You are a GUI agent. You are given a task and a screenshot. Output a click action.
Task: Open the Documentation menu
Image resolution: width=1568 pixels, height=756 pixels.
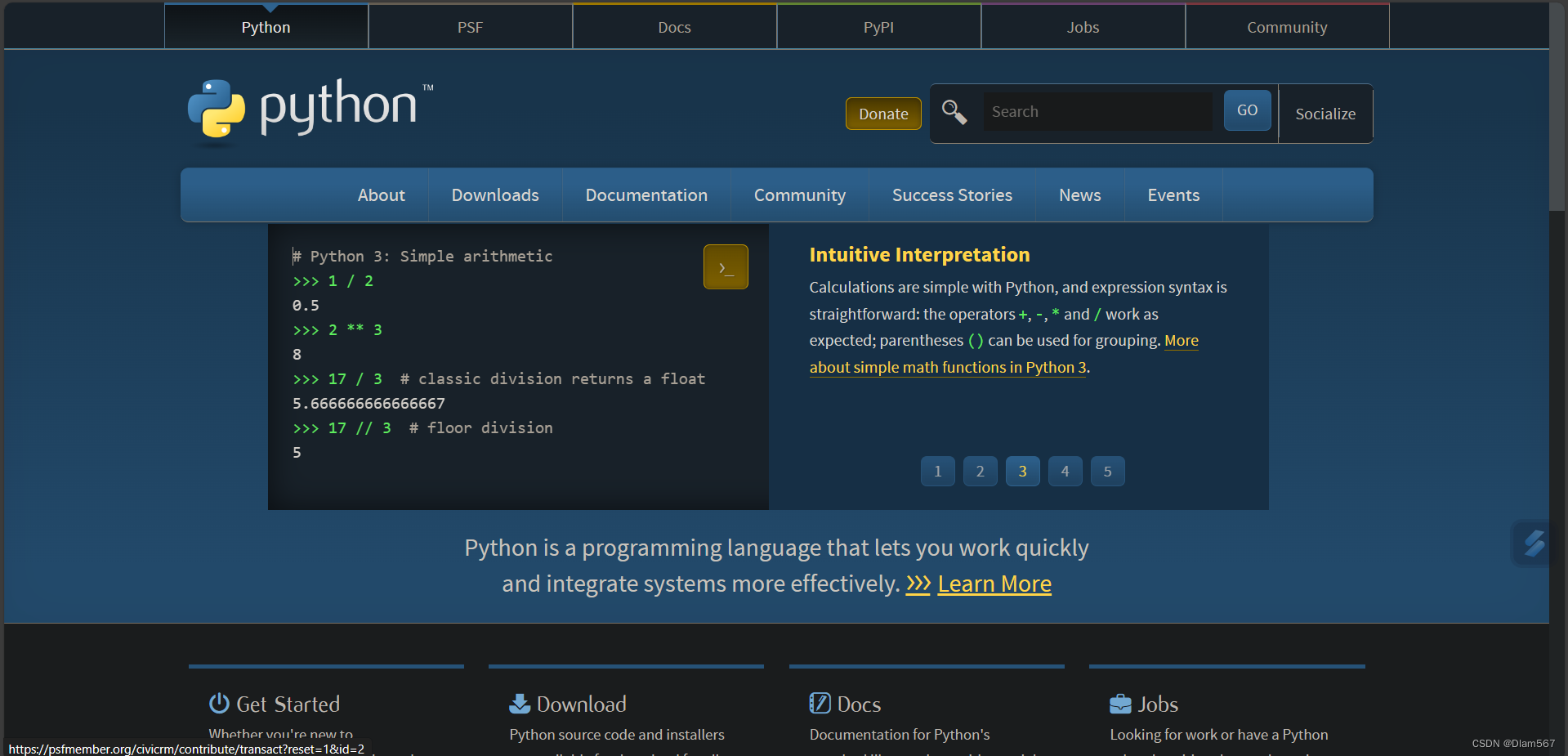(646, 195)
